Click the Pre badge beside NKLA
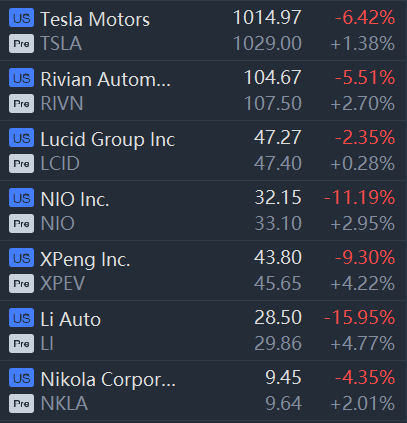Screen dimensions: 407x423 coord(21,404)
